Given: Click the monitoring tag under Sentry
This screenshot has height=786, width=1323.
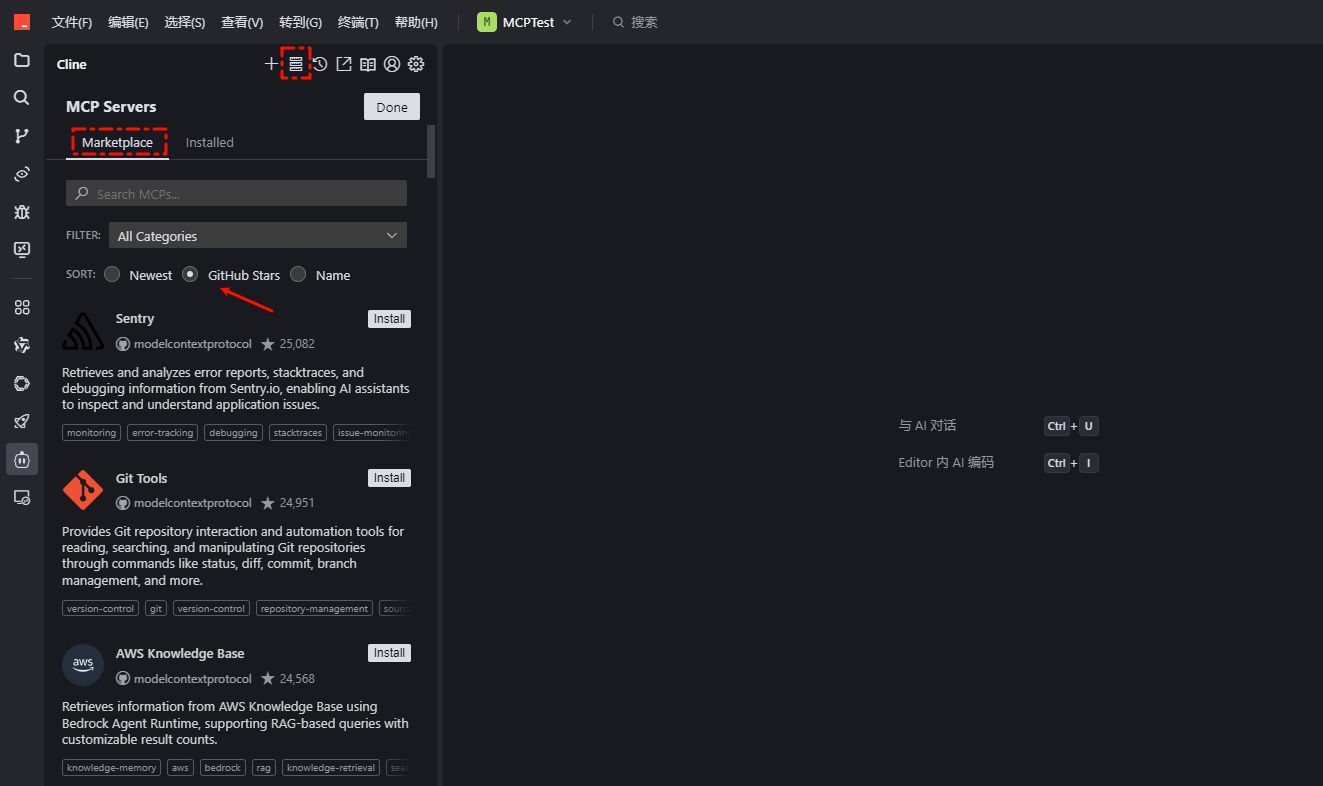Looking at the screenshot, I should click(x=91, y=433).
